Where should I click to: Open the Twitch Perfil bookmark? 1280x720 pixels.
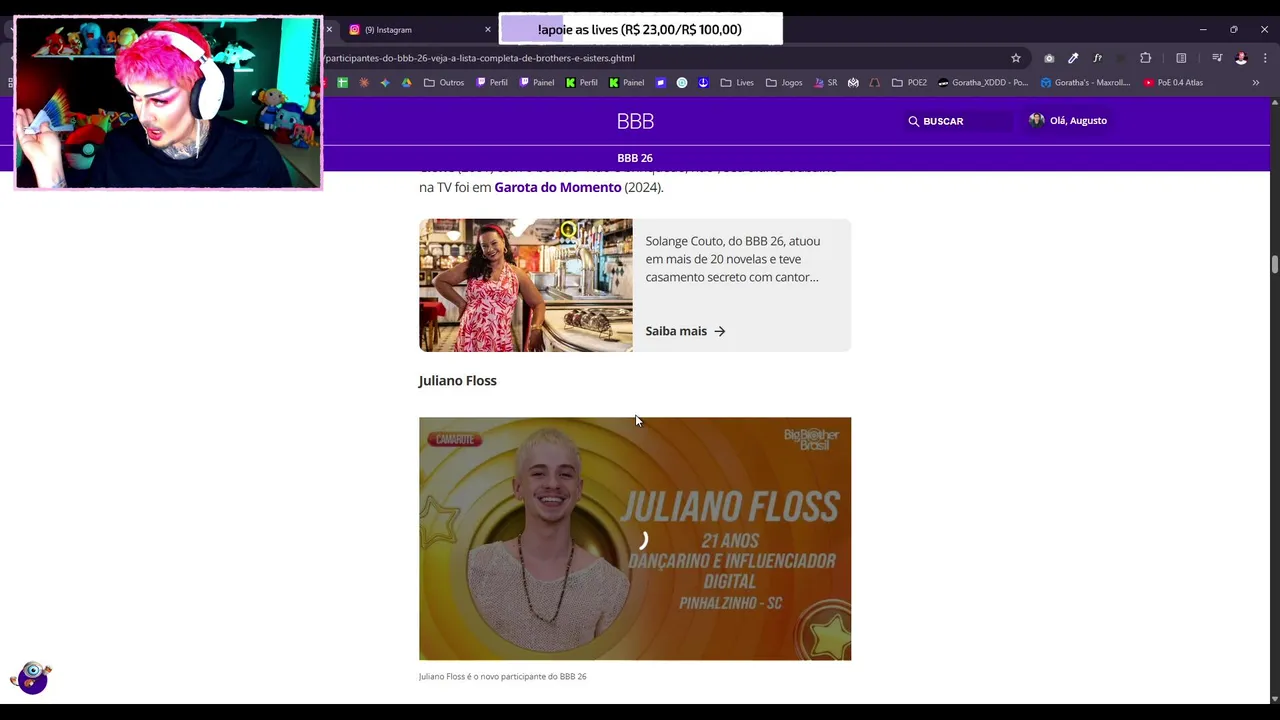coord(492,83)
